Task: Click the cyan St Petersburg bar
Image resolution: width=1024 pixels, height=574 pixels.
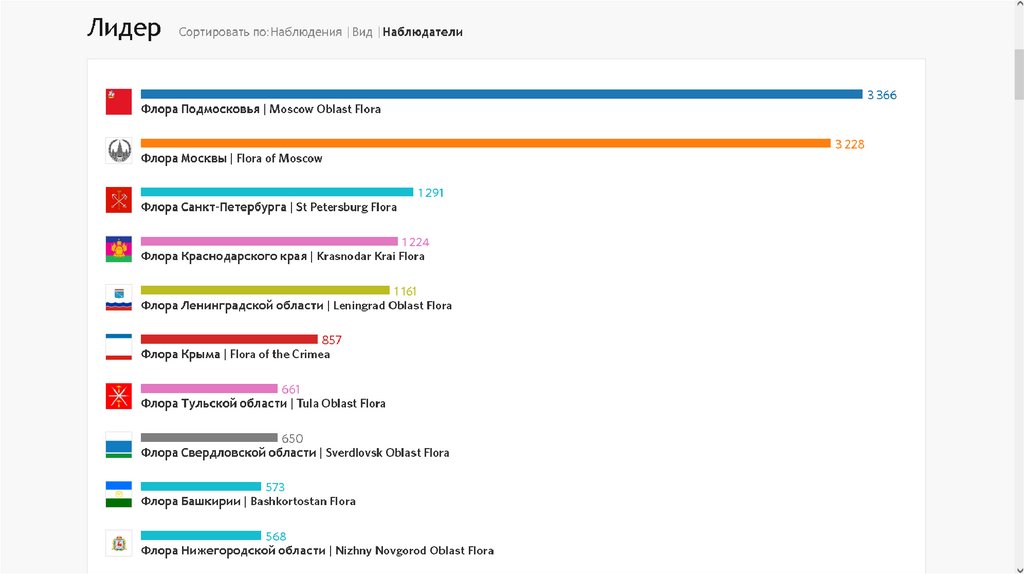Action: click(277, 192)
